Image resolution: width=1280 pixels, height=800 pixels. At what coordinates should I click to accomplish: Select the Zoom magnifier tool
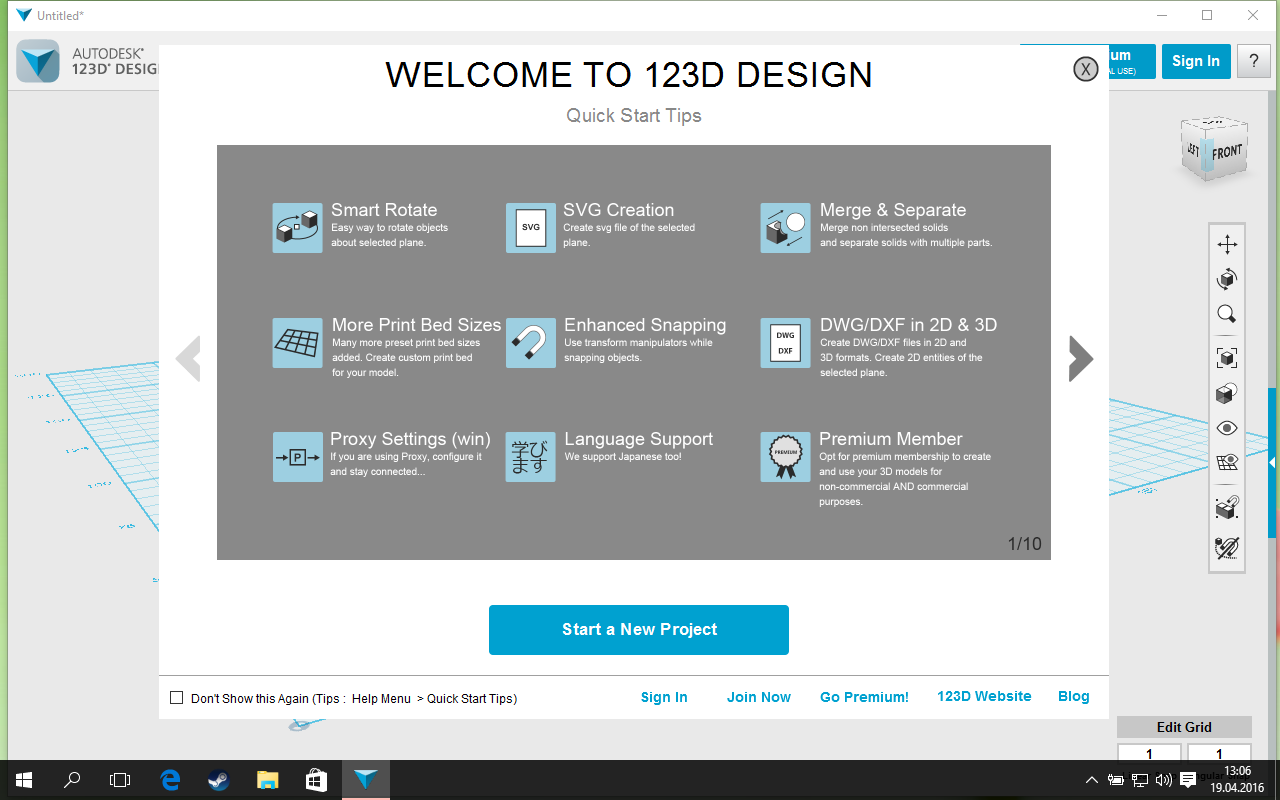point(1227,314)
